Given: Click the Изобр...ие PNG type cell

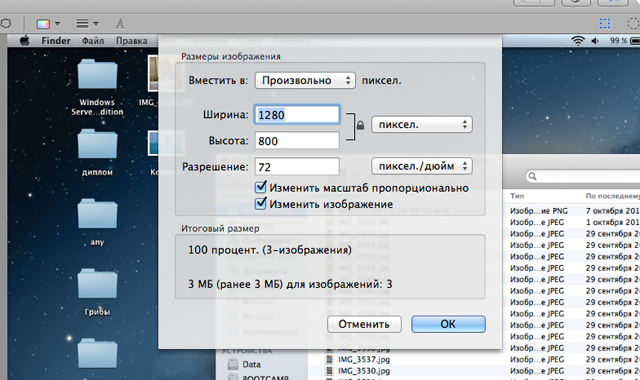Looking at the screenshot, I should pyautogui.click(x=539, y=211).
